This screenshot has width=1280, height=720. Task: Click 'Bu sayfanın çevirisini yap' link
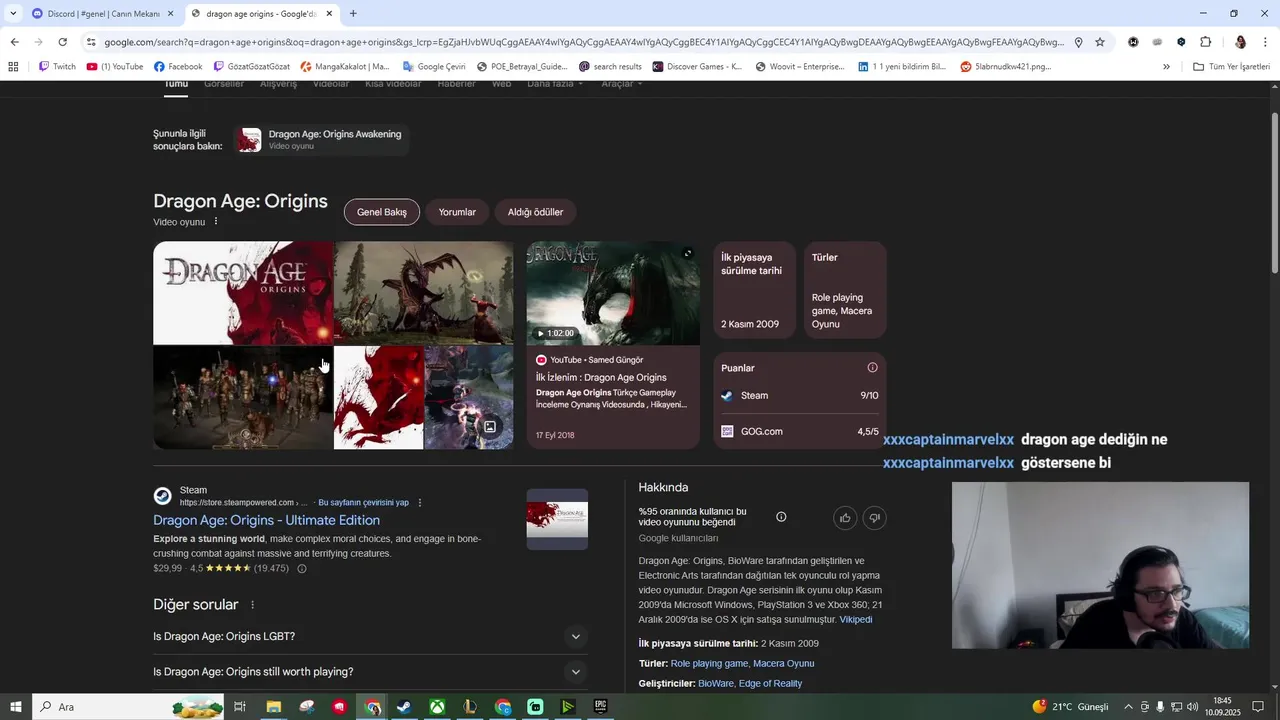click(363, 503)
